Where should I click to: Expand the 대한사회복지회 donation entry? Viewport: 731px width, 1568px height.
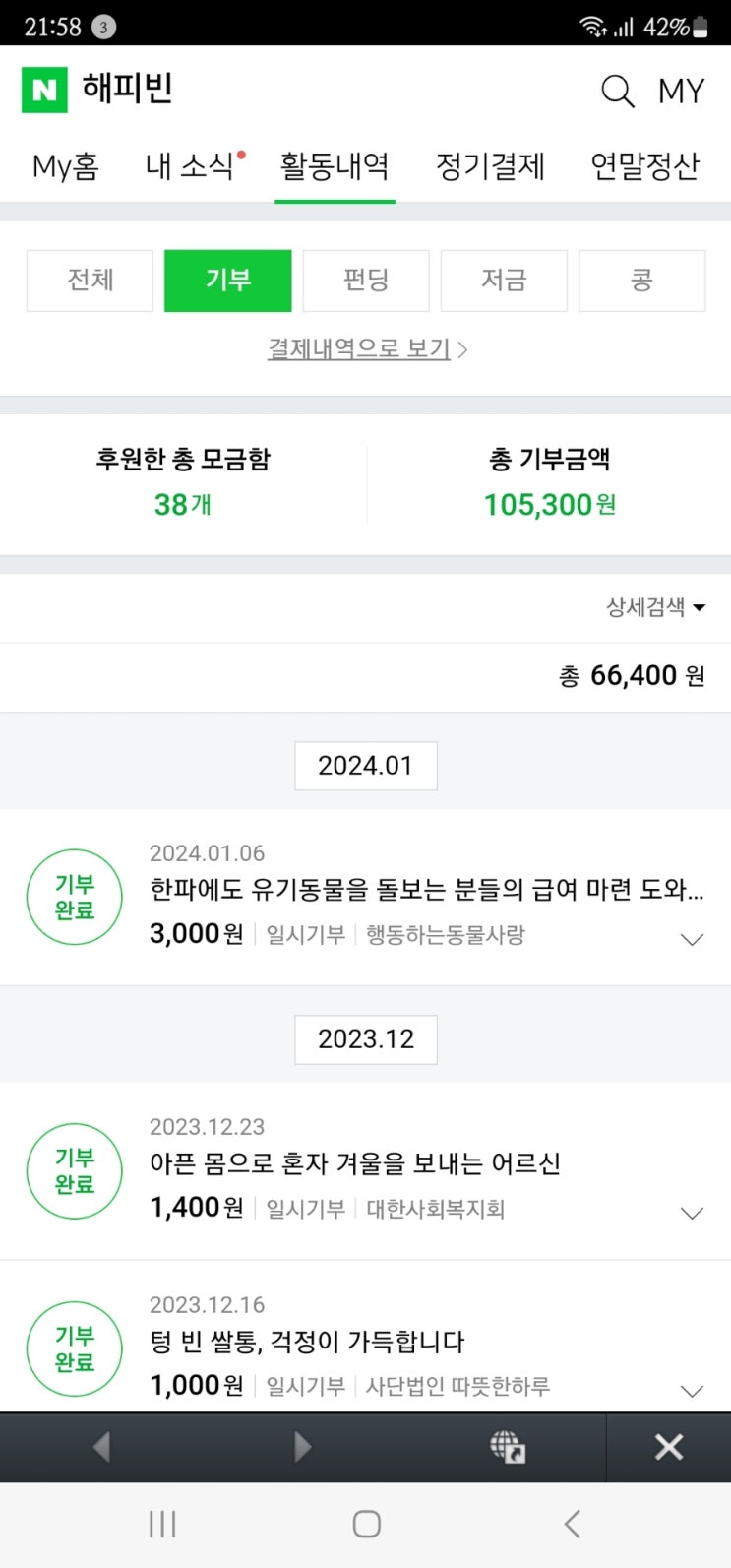693,1213
